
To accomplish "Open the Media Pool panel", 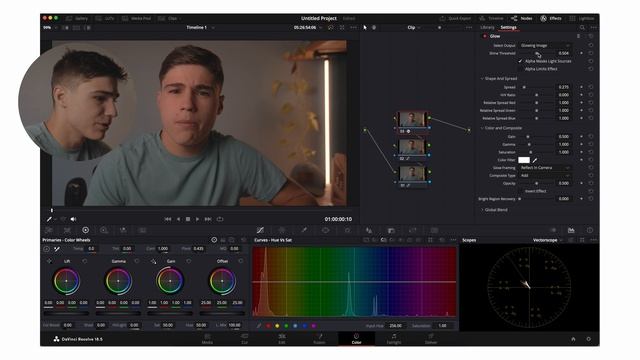I will pyautogui.click(x=137, y=18).
